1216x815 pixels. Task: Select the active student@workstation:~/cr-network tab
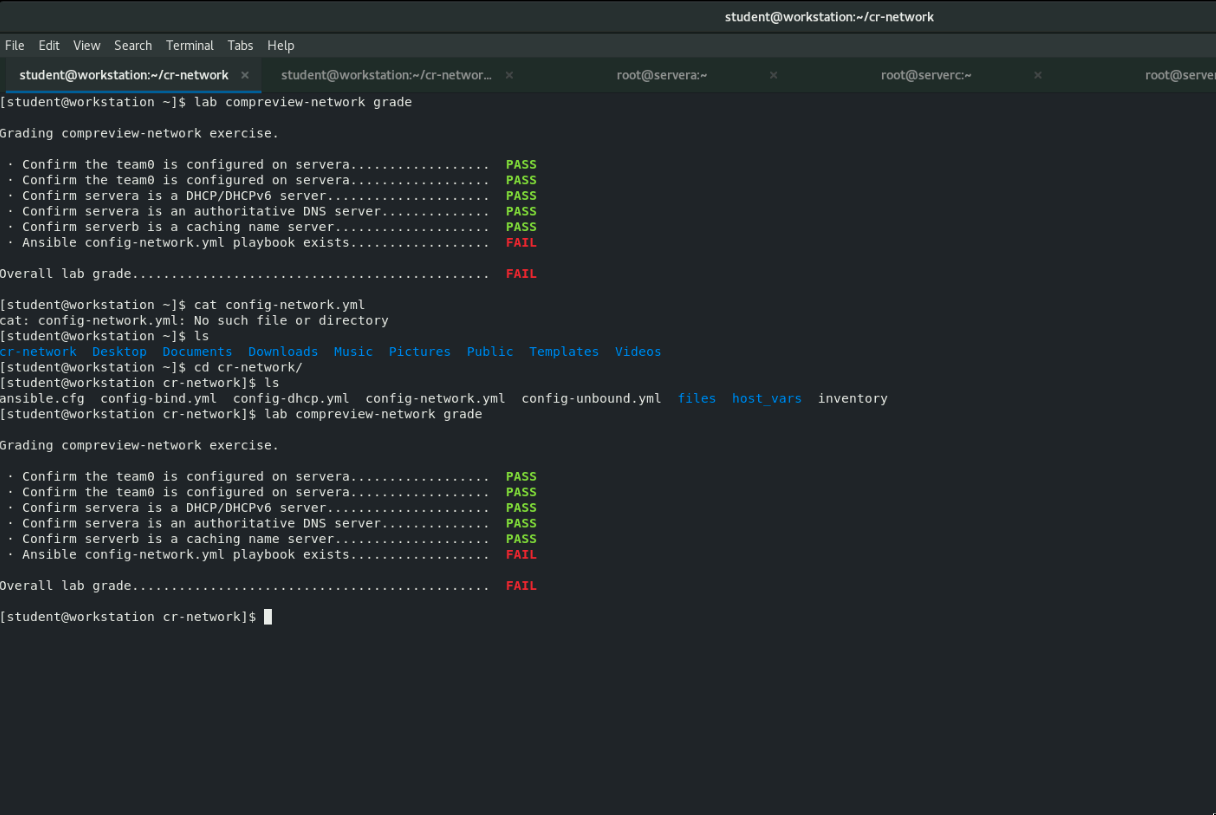pos(124,75)
